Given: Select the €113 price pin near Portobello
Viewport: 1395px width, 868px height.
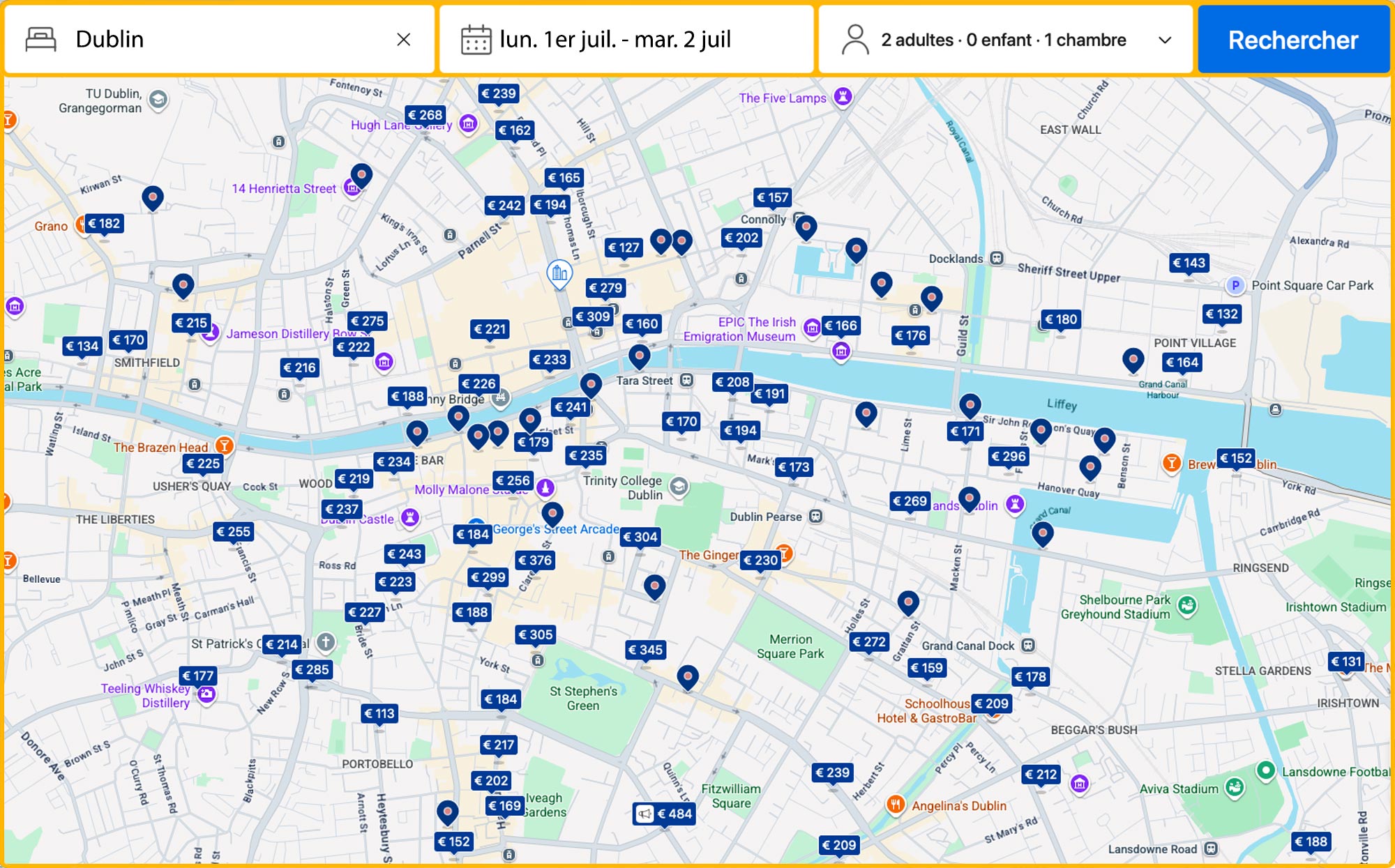Looking at the screenshot, I should click(x=381, y=713).
